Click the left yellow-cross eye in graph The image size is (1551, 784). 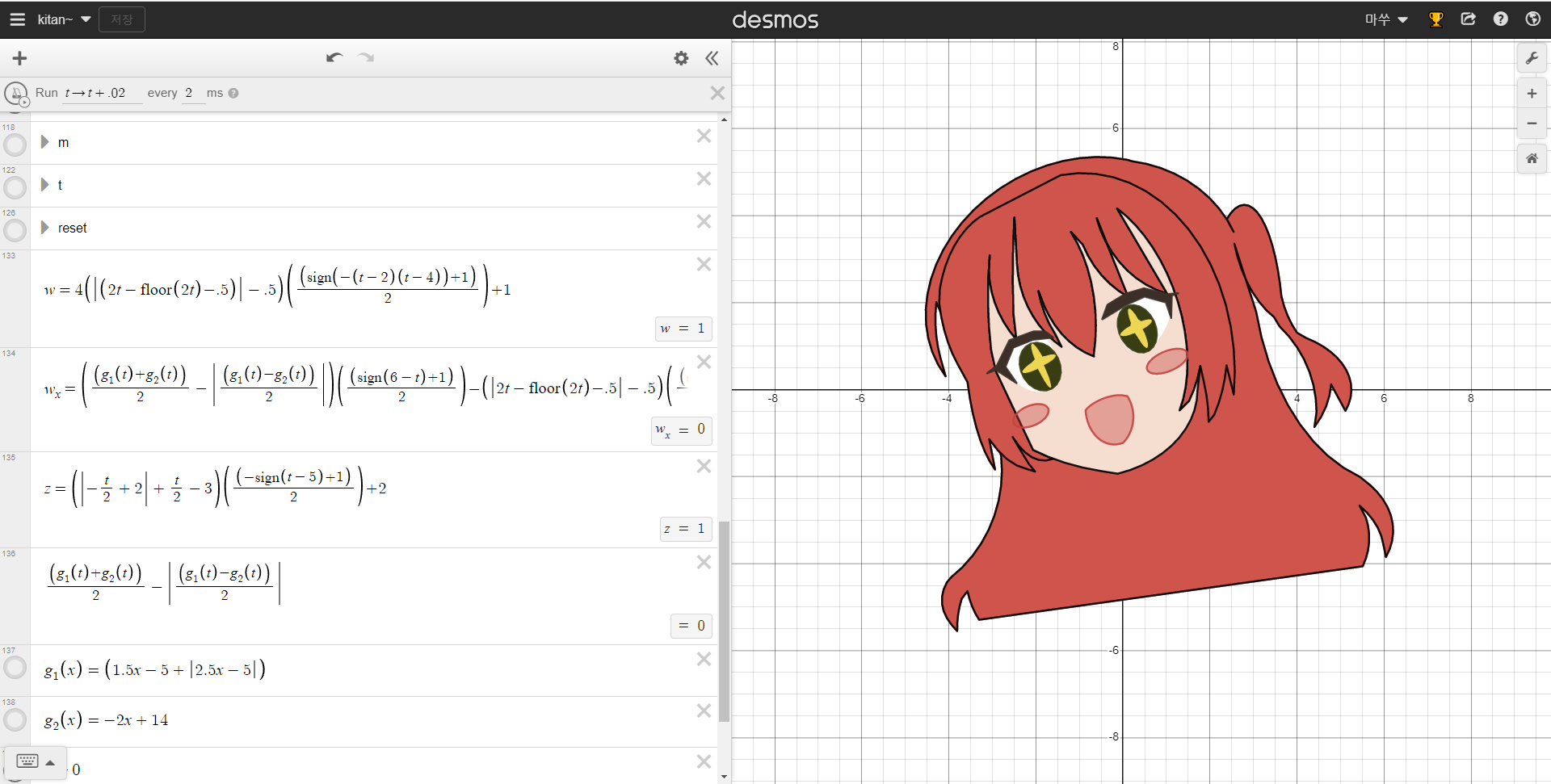pyautogui.click(x=1040, y=366)
